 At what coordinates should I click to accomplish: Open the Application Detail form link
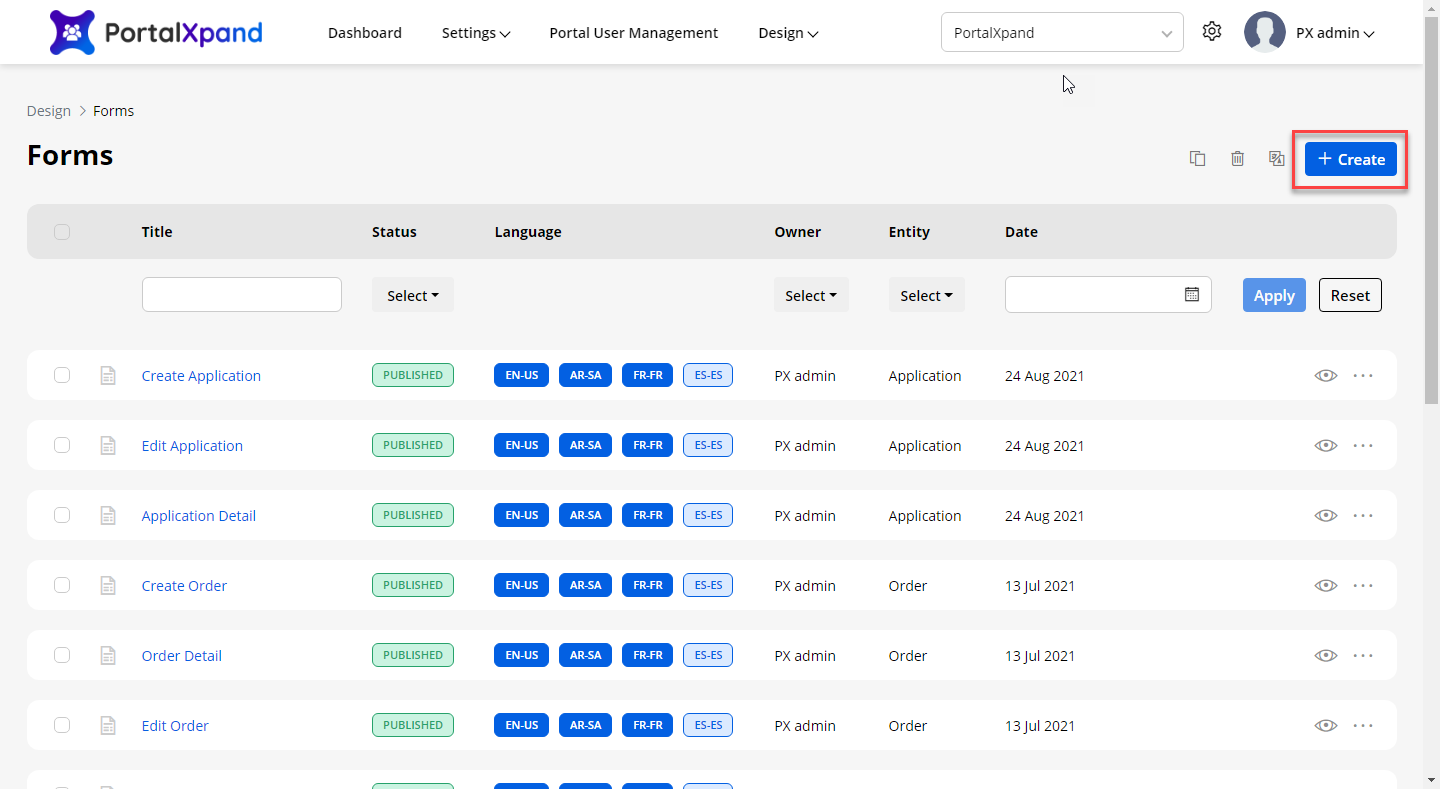[x=199, y=516]
